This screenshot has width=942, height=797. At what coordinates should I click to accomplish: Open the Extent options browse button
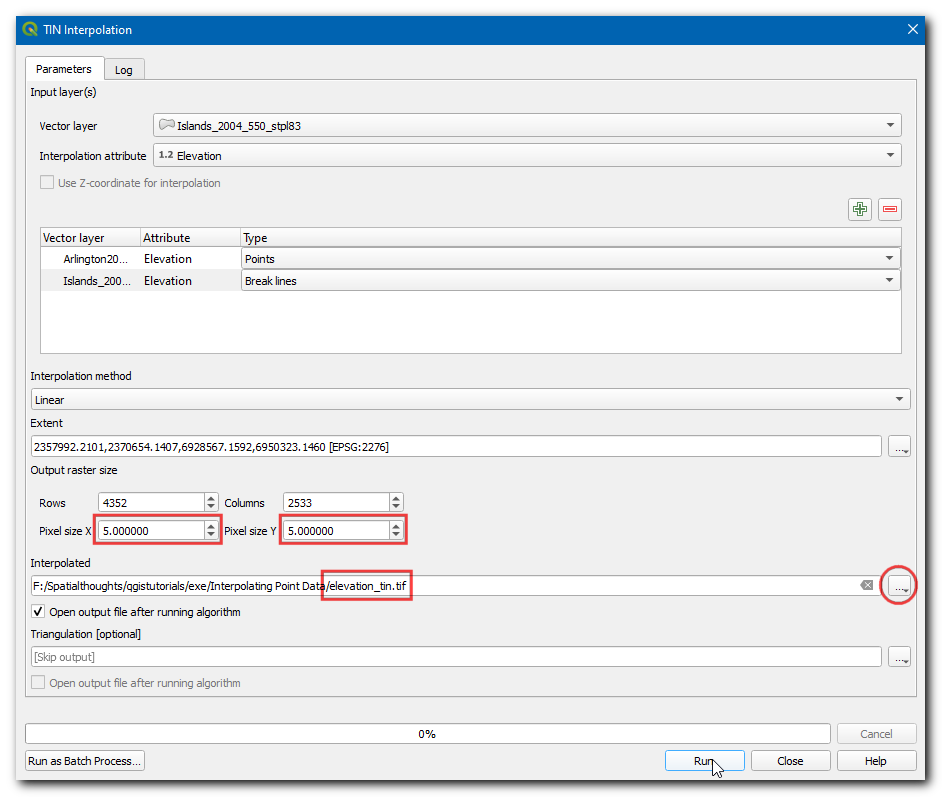900,447
